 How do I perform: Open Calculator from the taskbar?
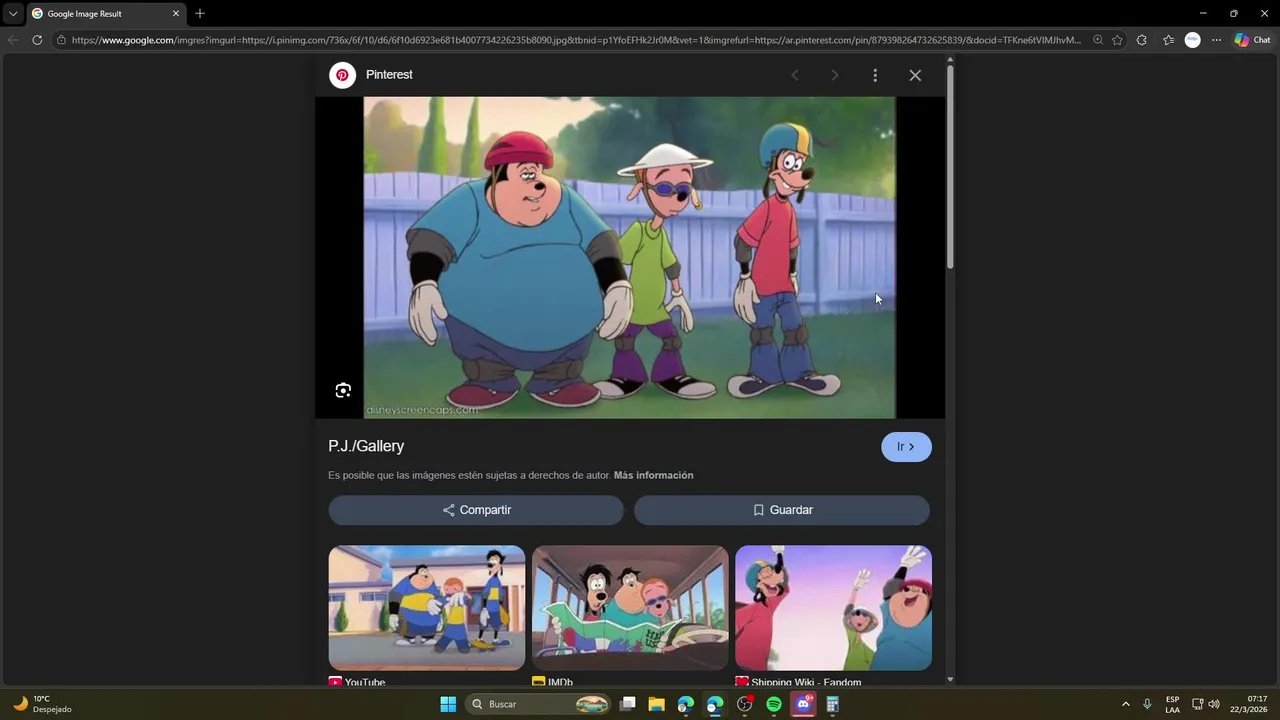pos(832,704)
